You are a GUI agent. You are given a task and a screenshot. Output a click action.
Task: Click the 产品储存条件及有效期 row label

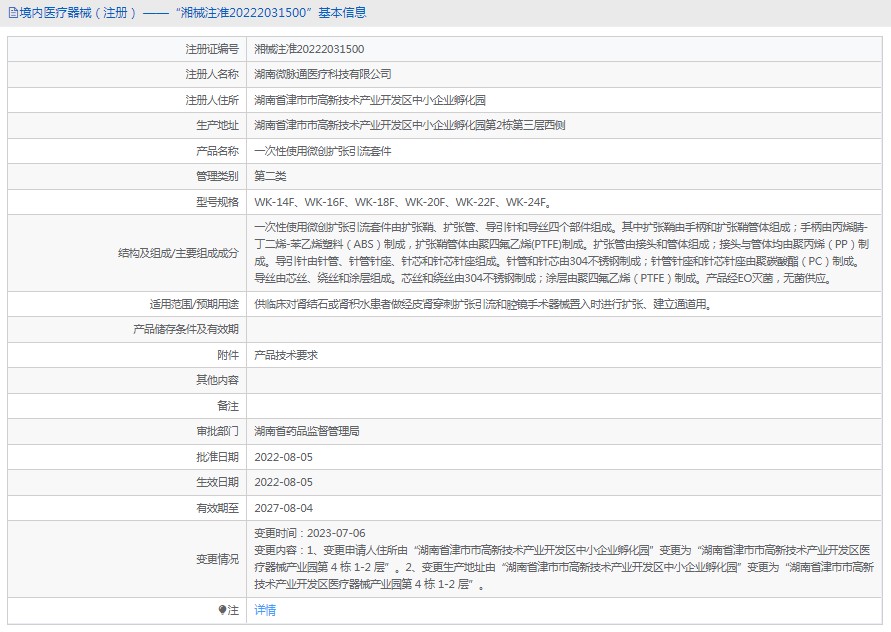coord(186,329)
